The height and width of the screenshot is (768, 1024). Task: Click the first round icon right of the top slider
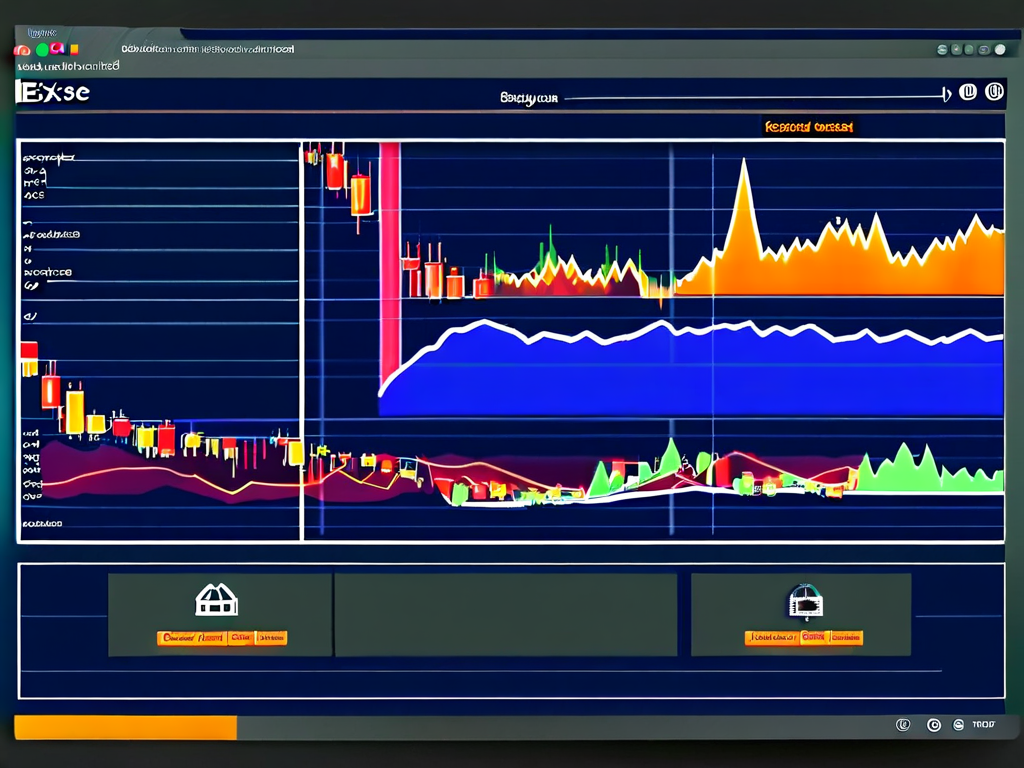[967, 93]
